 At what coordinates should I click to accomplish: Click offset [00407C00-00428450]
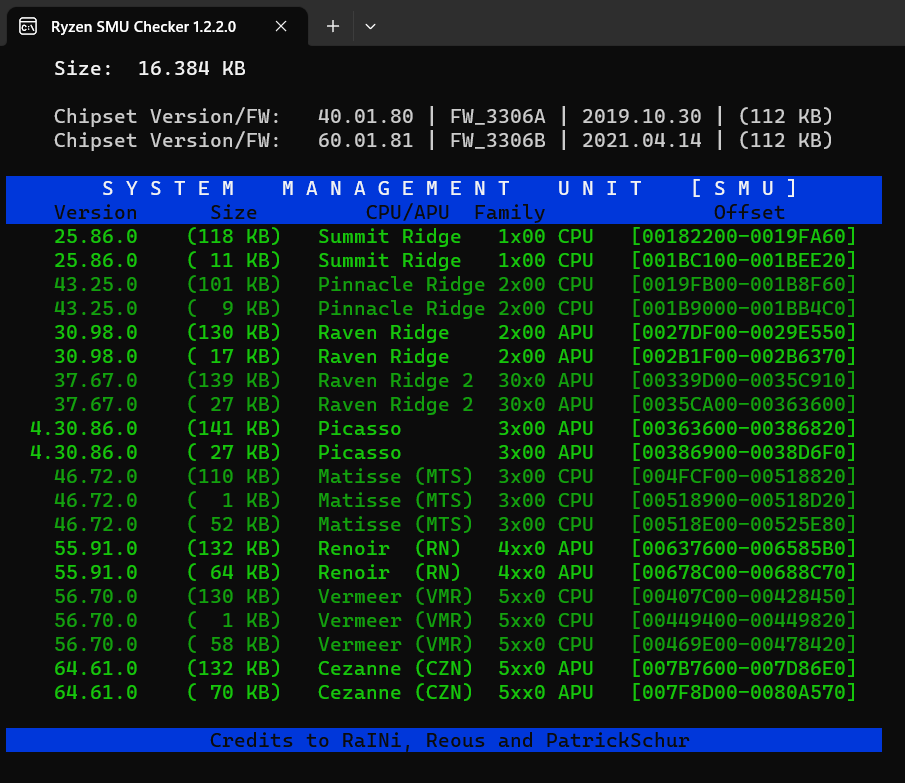click(743, 597)
